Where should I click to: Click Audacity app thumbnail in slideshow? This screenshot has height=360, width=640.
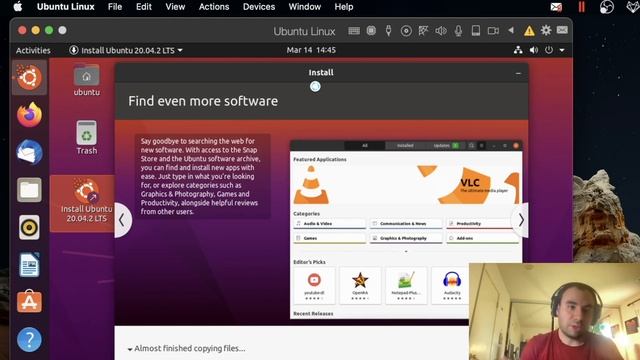452,286
